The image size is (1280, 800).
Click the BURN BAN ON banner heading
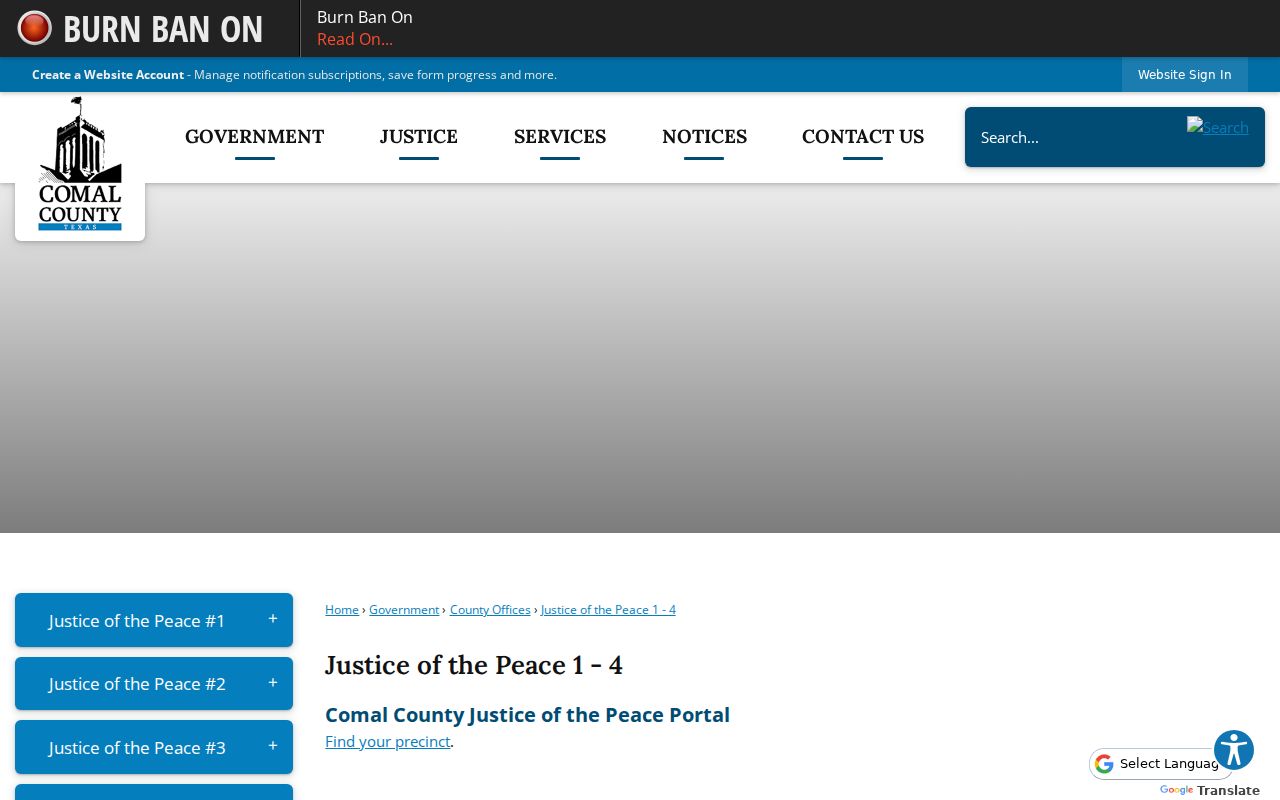tap(163, 29)
